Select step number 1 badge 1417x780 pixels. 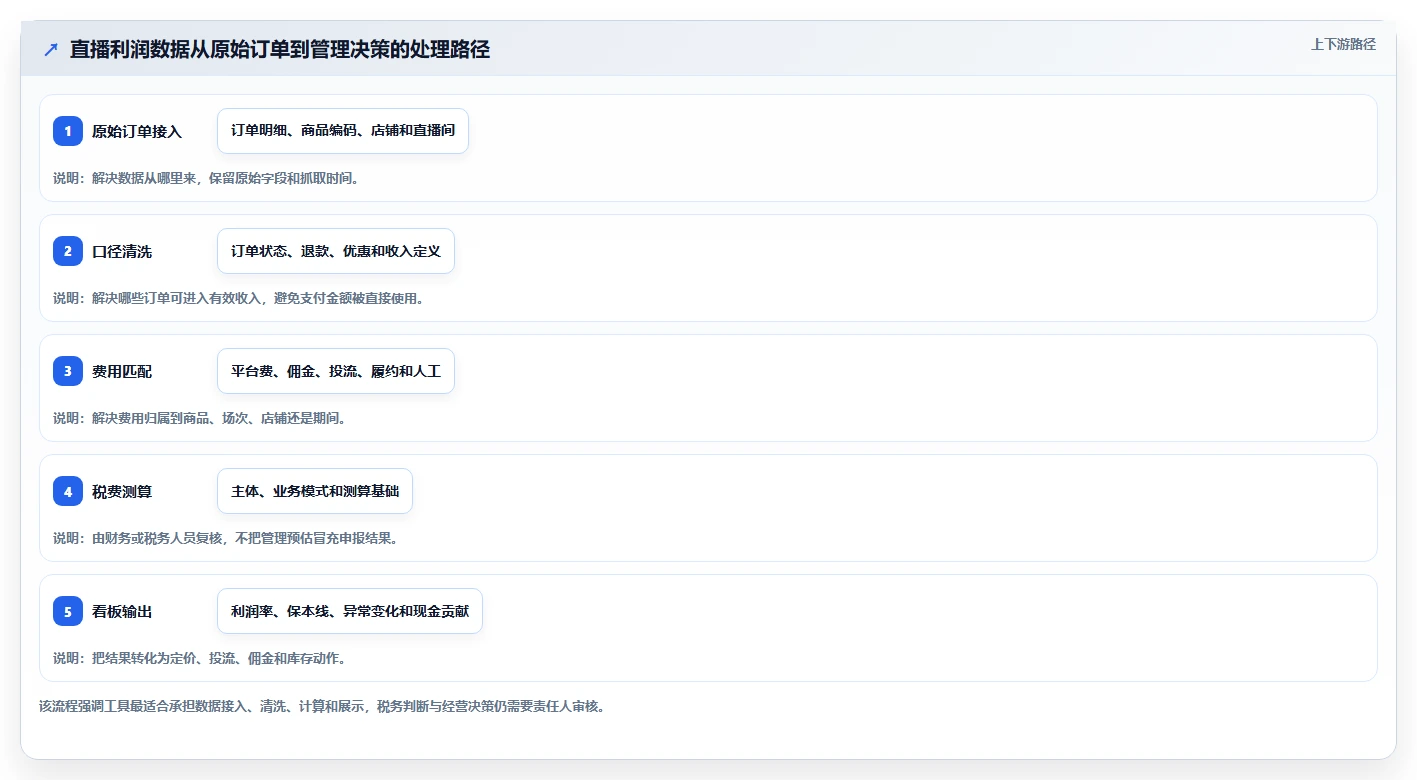click(x=68, y=131)
